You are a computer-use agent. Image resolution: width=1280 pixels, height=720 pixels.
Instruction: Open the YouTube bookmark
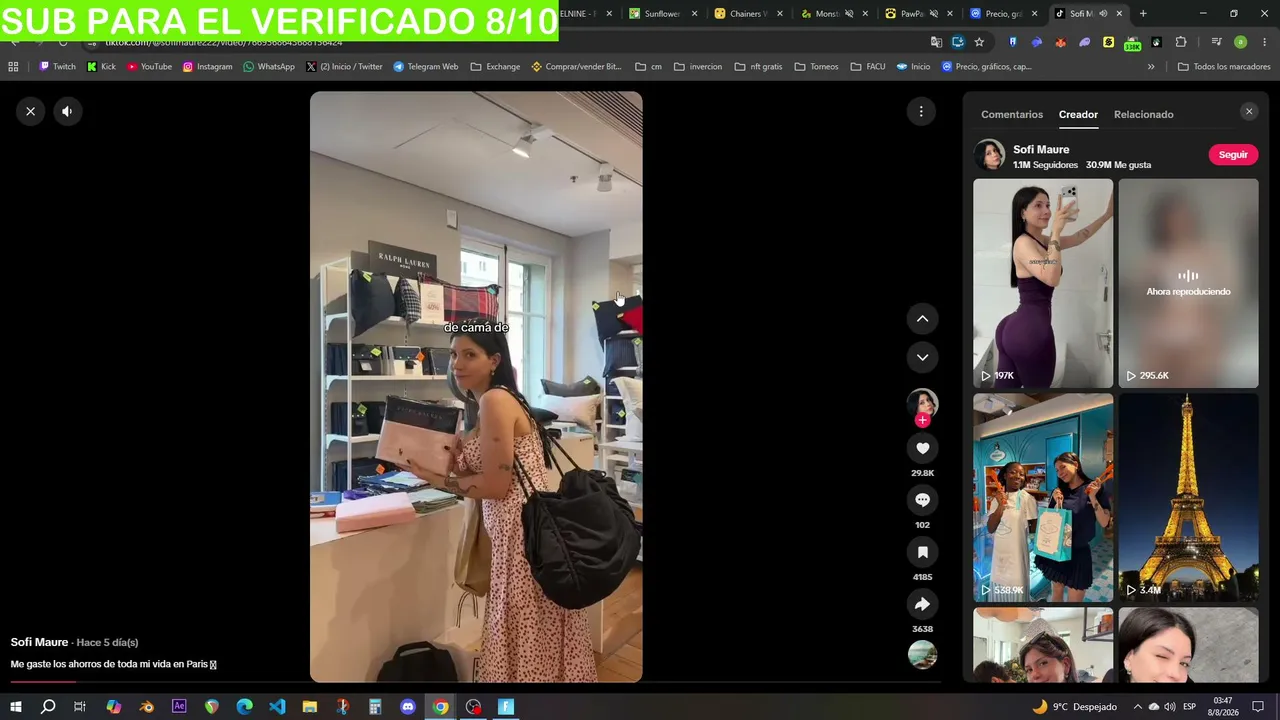click(x=149, y=67)
